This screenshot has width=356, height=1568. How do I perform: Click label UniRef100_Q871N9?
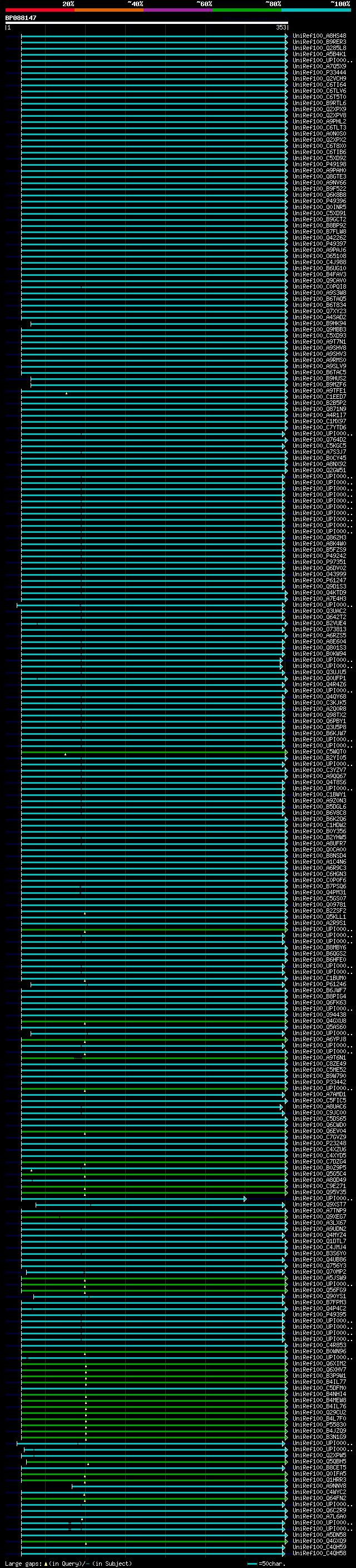click(x=319, y=409)
